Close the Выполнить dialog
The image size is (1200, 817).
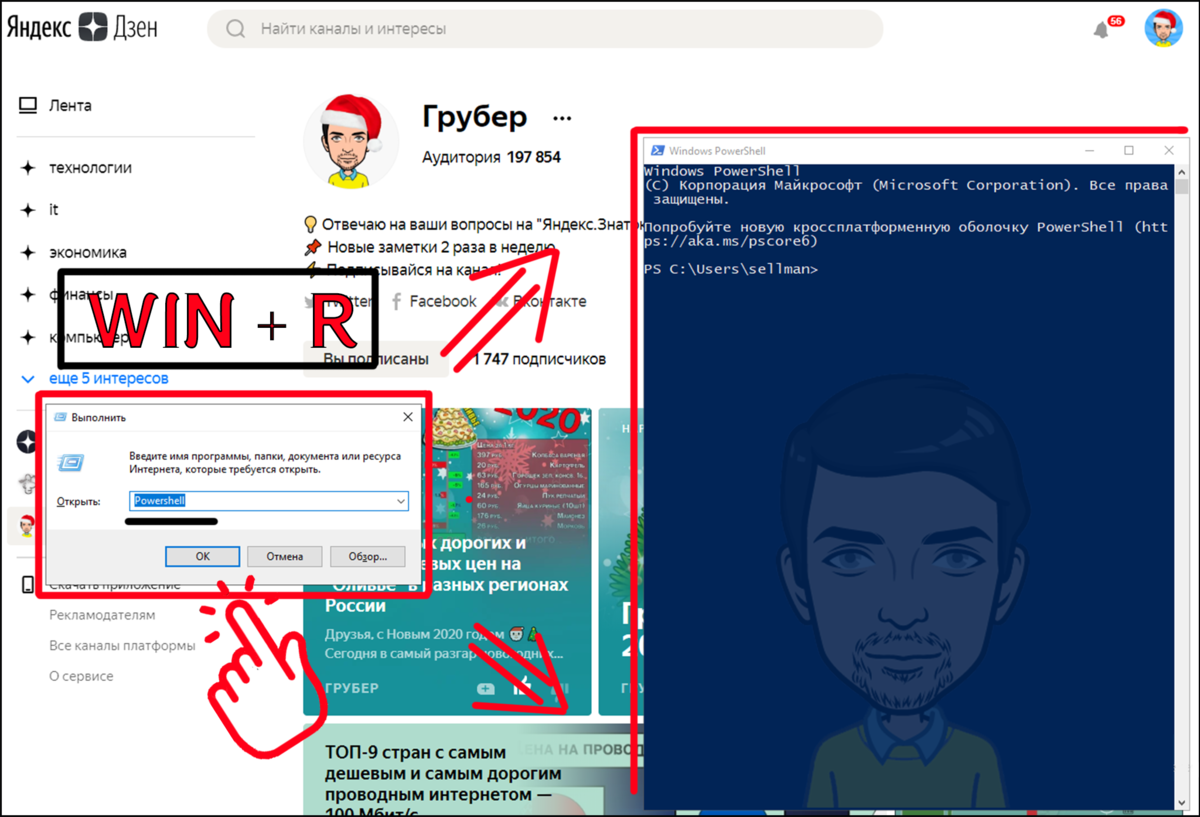coord(407,417)
